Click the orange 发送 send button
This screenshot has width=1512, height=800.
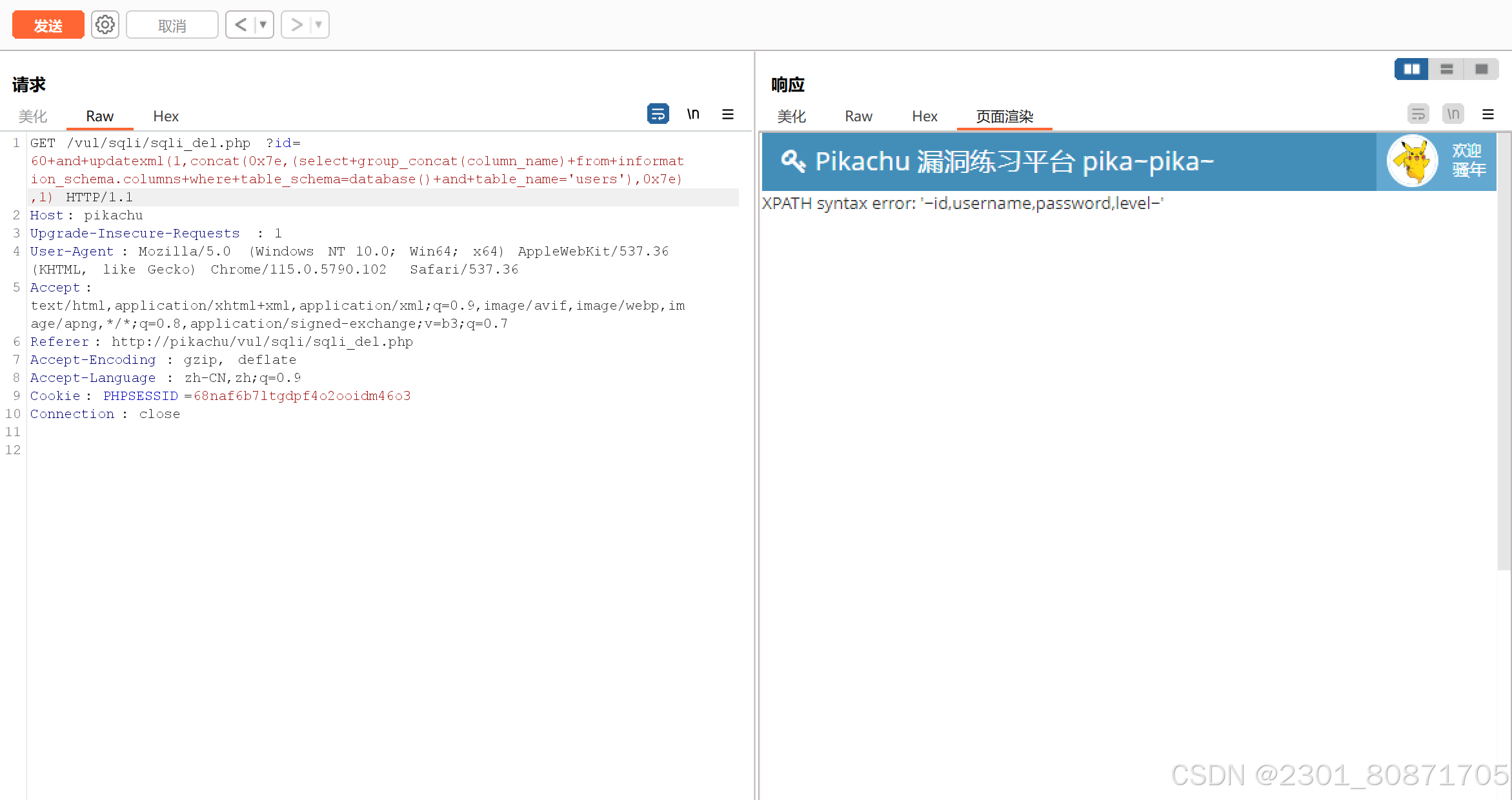tap(48, 25)
